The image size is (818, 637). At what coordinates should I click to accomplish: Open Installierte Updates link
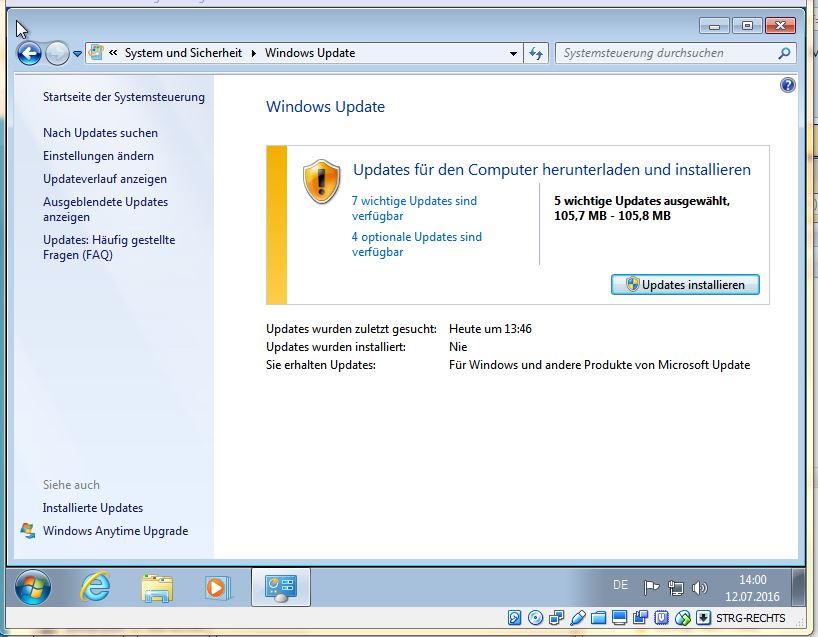(93, 508)
